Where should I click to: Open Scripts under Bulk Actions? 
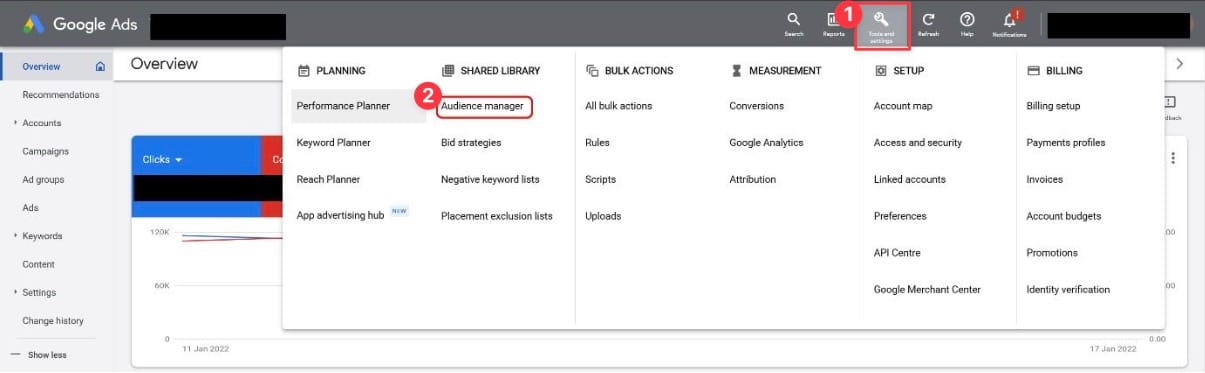600,180
